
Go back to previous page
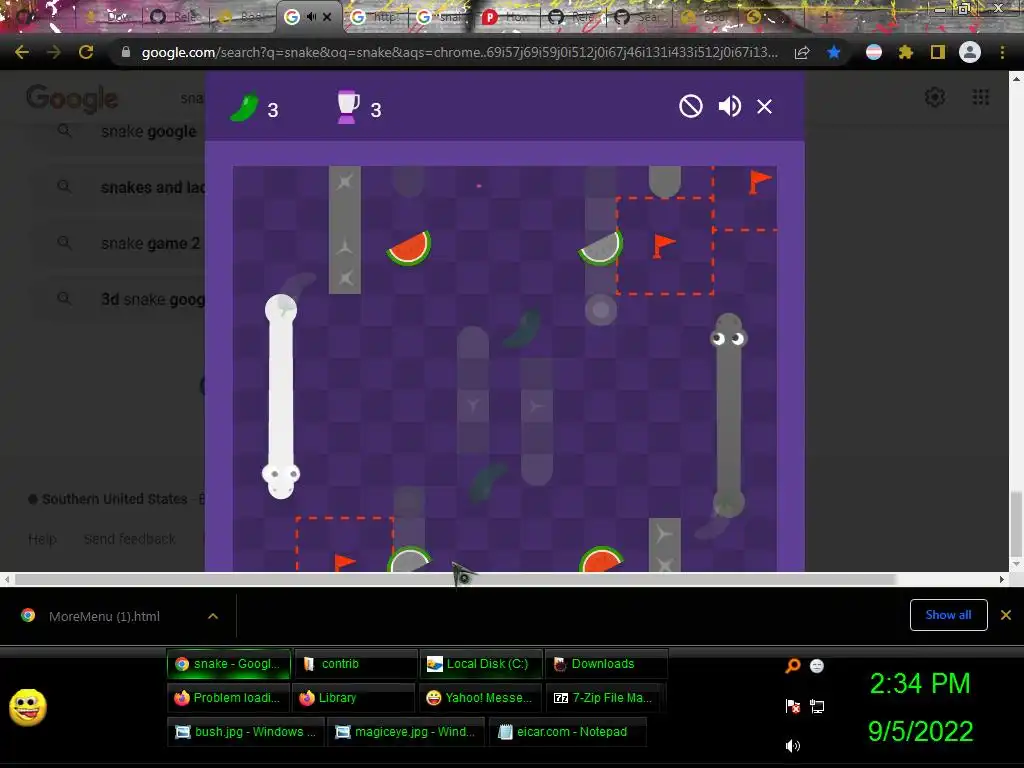coord(22,52)
